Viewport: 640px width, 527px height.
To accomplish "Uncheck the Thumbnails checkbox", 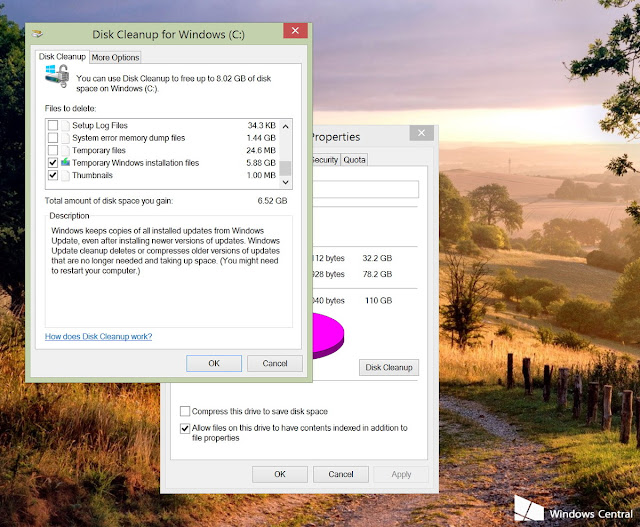I will pyautogui.click(x=53, y=175).
